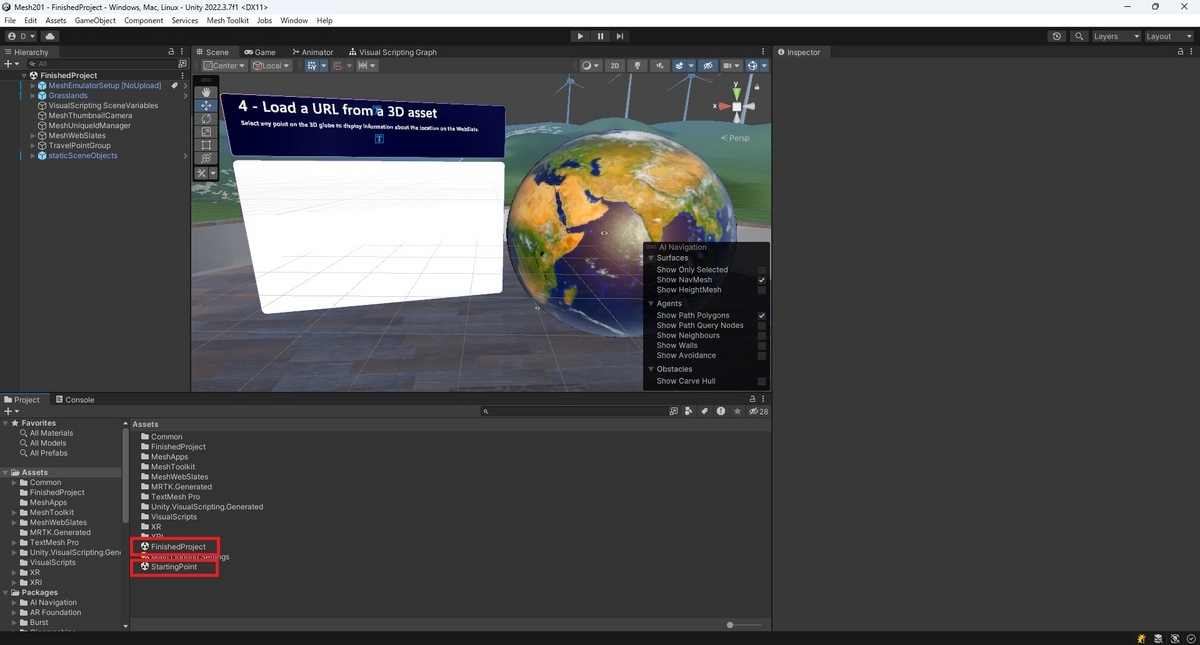Select the Scale tool
This screenshot has width=1200, height=645.
click(x=207, y=132)
